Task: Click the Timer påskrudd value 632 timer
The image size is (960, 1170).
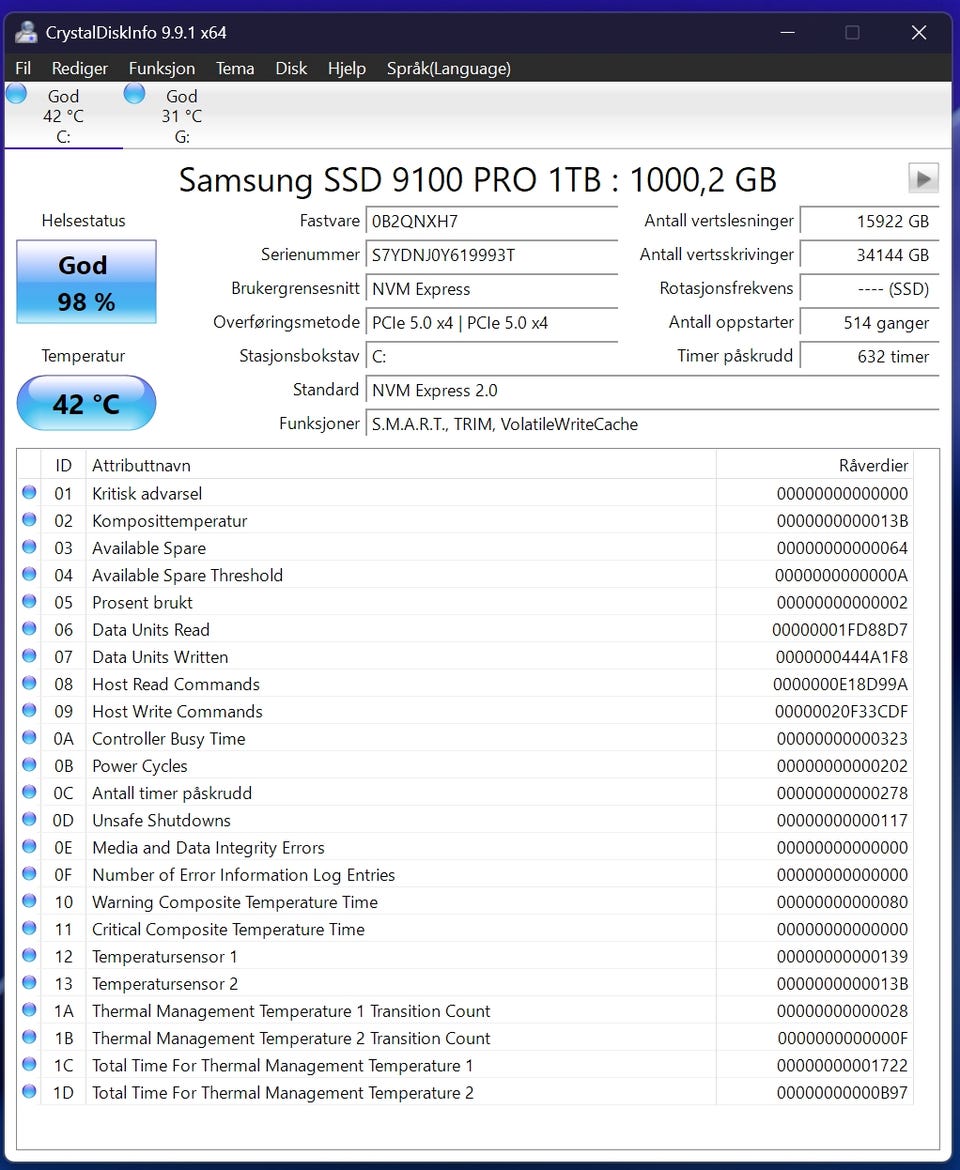Action: tap(869, 356)
